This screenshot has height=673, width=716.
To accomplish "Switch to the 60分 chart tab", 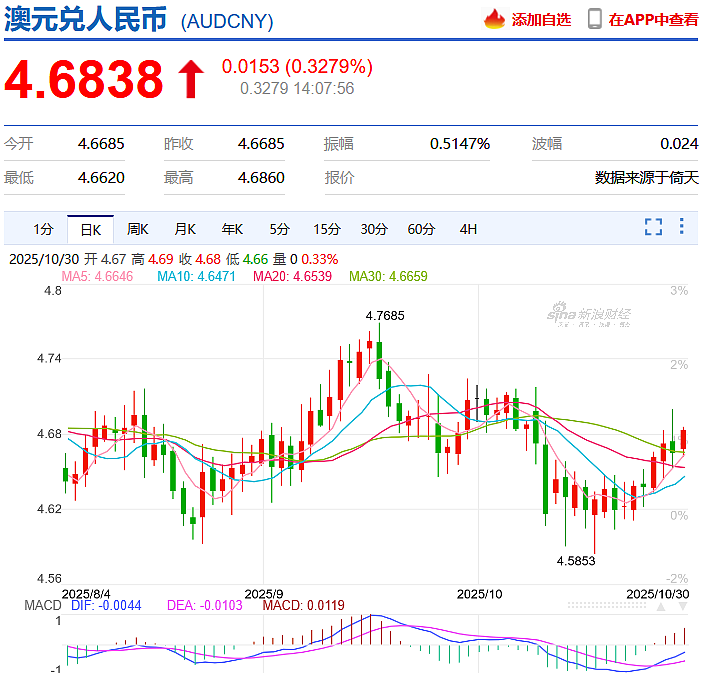I will tap(421, 229).
